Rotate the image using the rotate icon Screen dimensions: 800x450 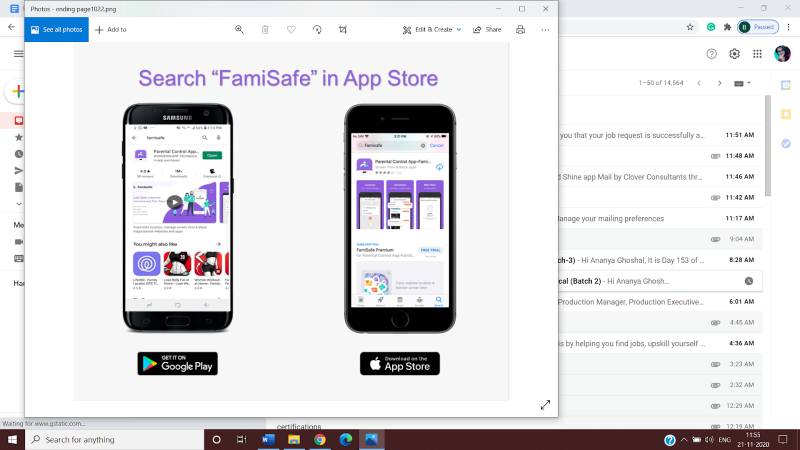click(317, 30)
